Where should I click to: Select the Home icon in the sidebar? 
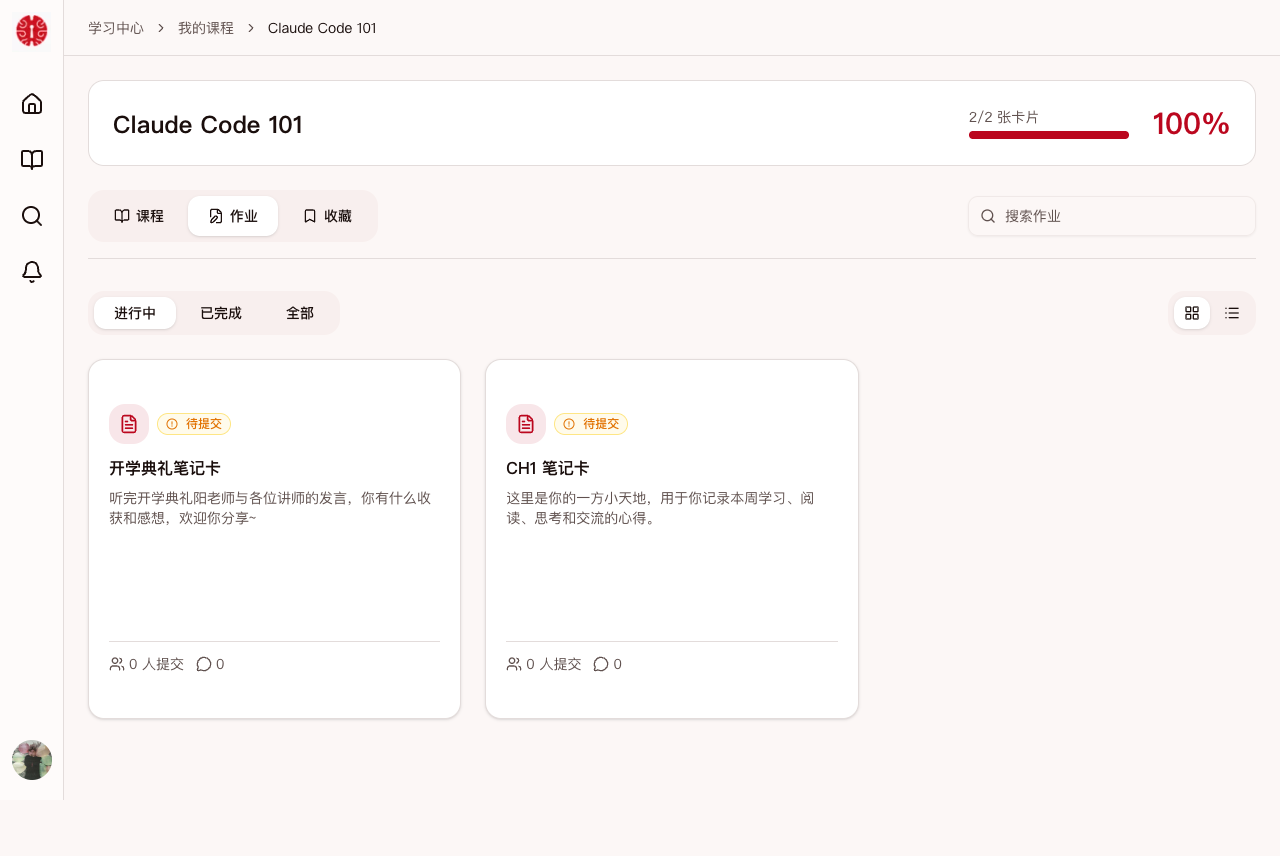(x=31, y=103)
